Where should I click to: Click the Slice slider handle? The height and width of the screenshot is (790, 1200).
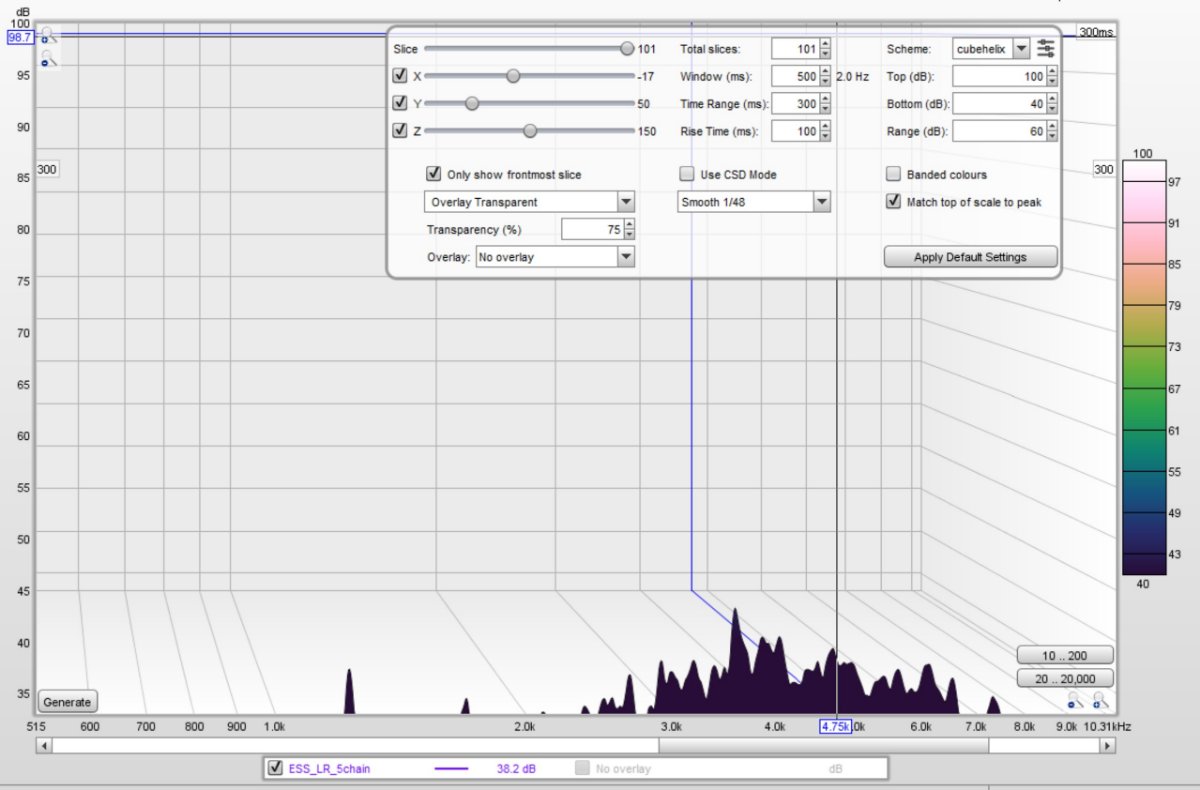point(627,48)
